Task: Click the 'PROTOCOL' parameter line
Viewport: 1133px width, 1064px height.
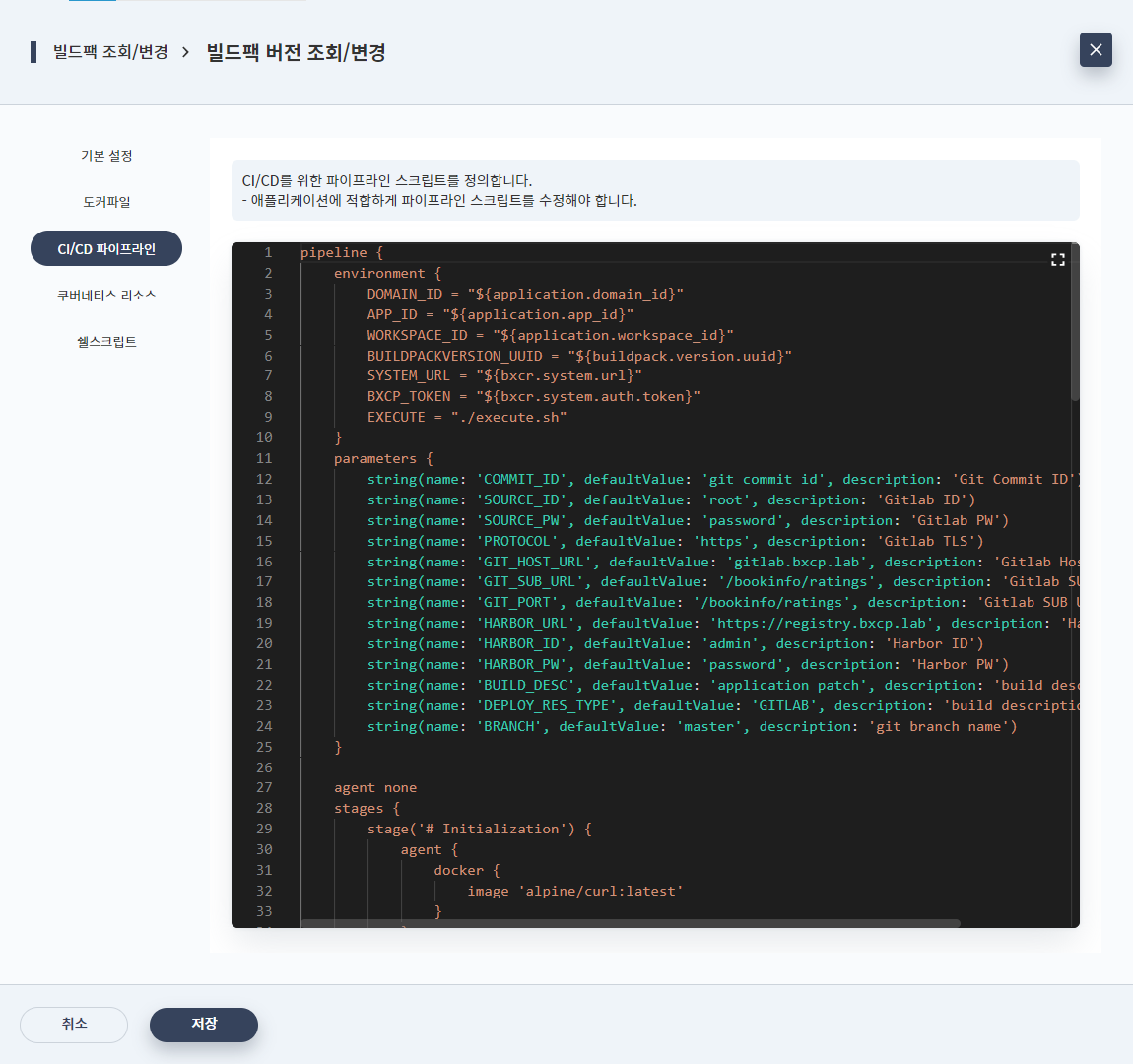Action: click(676, 541)
